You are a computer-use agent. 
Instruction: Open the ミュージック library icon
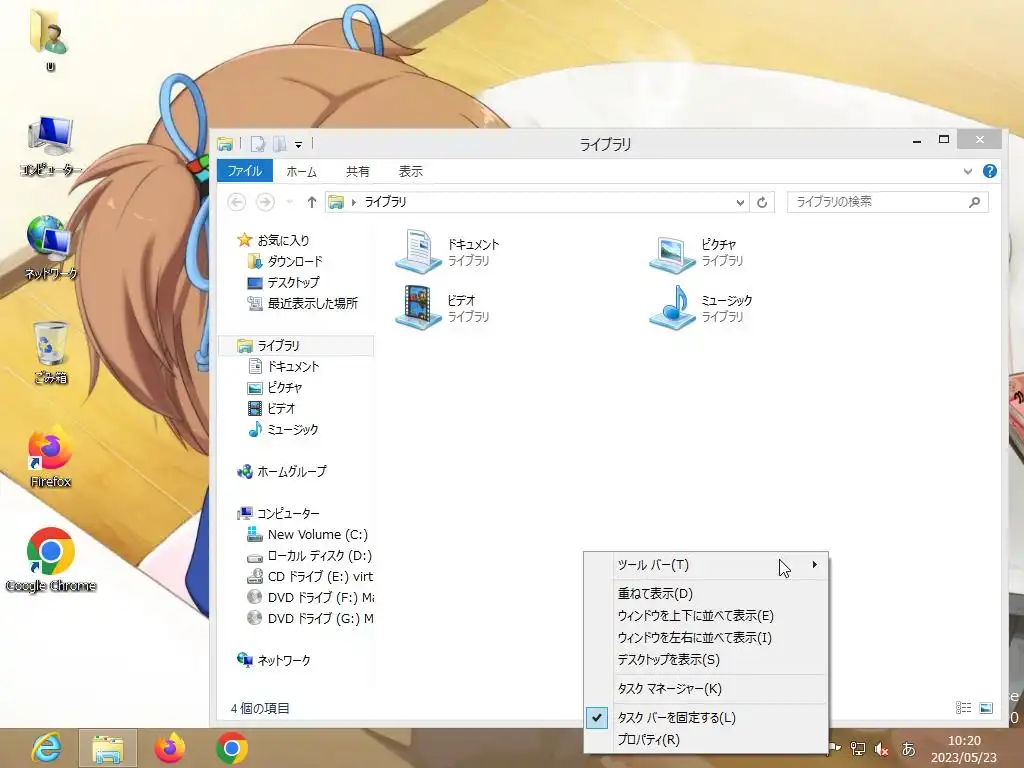672,308
